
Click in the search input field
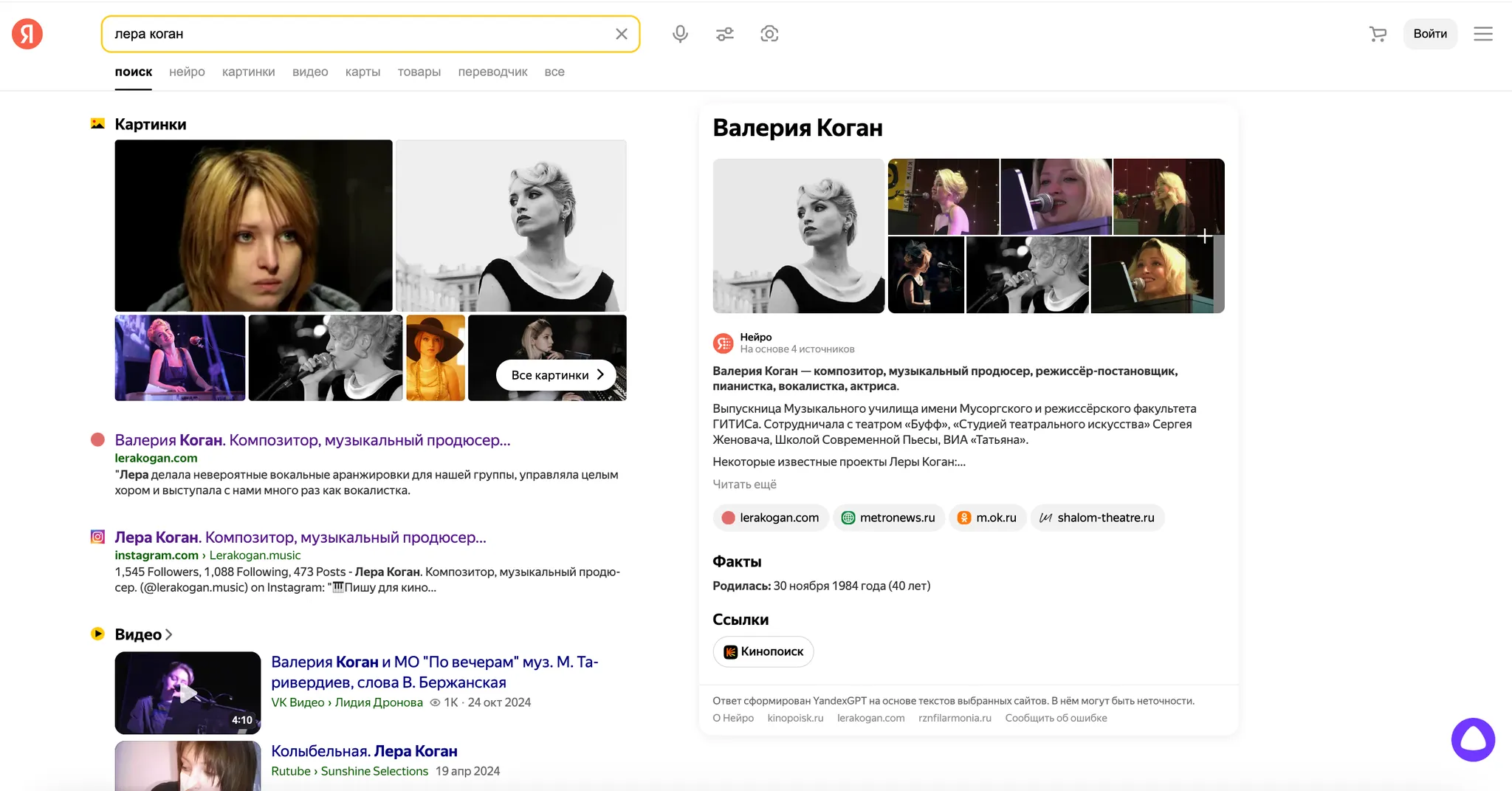[x=354, y=34]
